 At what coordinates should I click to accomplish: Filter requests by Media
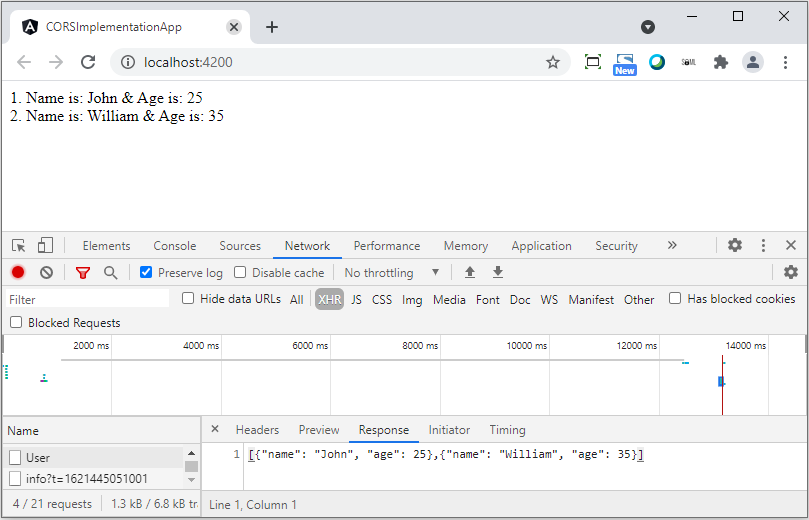coord(449,300)
